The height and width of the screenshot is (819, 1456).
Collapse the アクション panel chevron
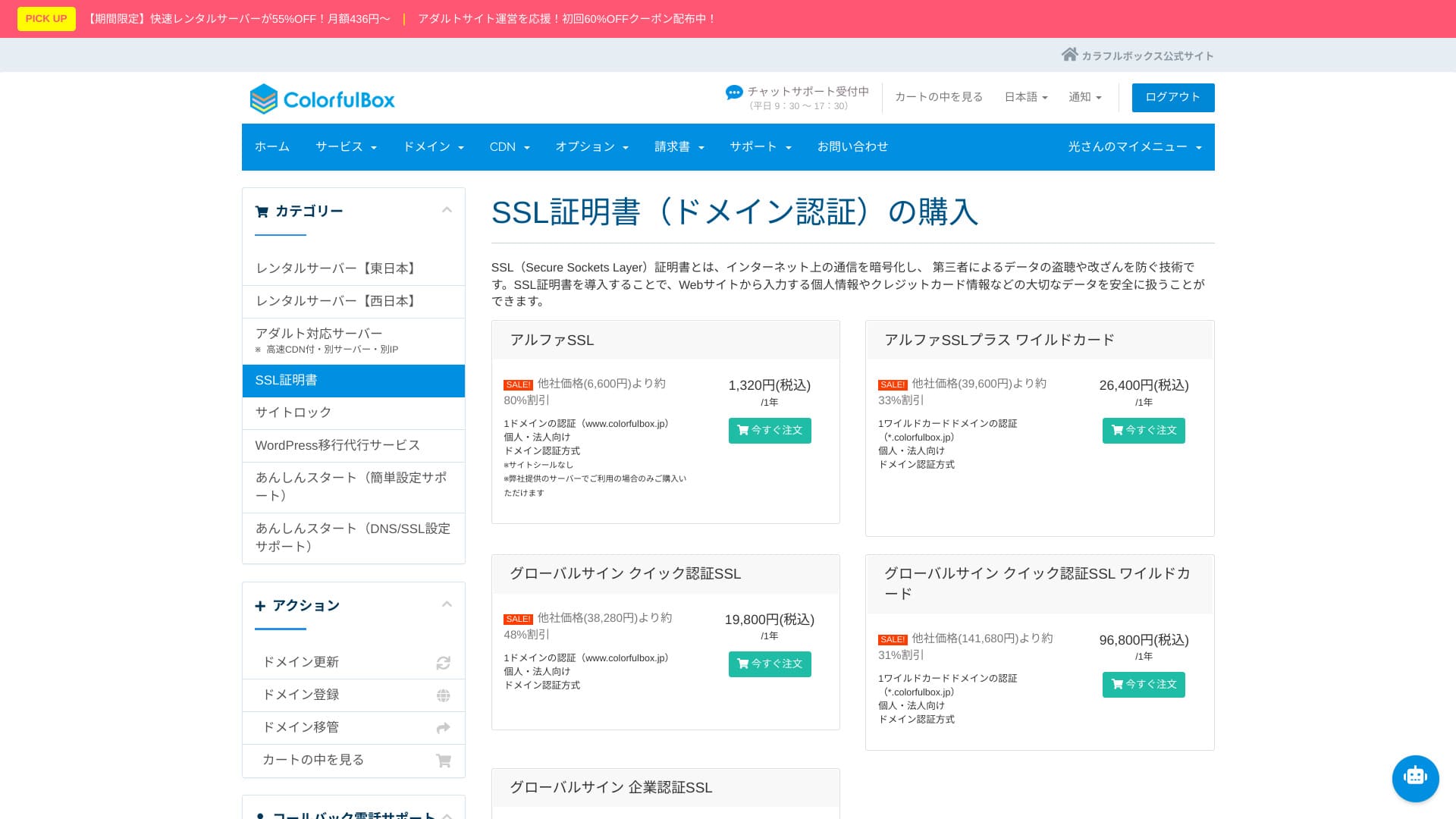tap(447, 604)
